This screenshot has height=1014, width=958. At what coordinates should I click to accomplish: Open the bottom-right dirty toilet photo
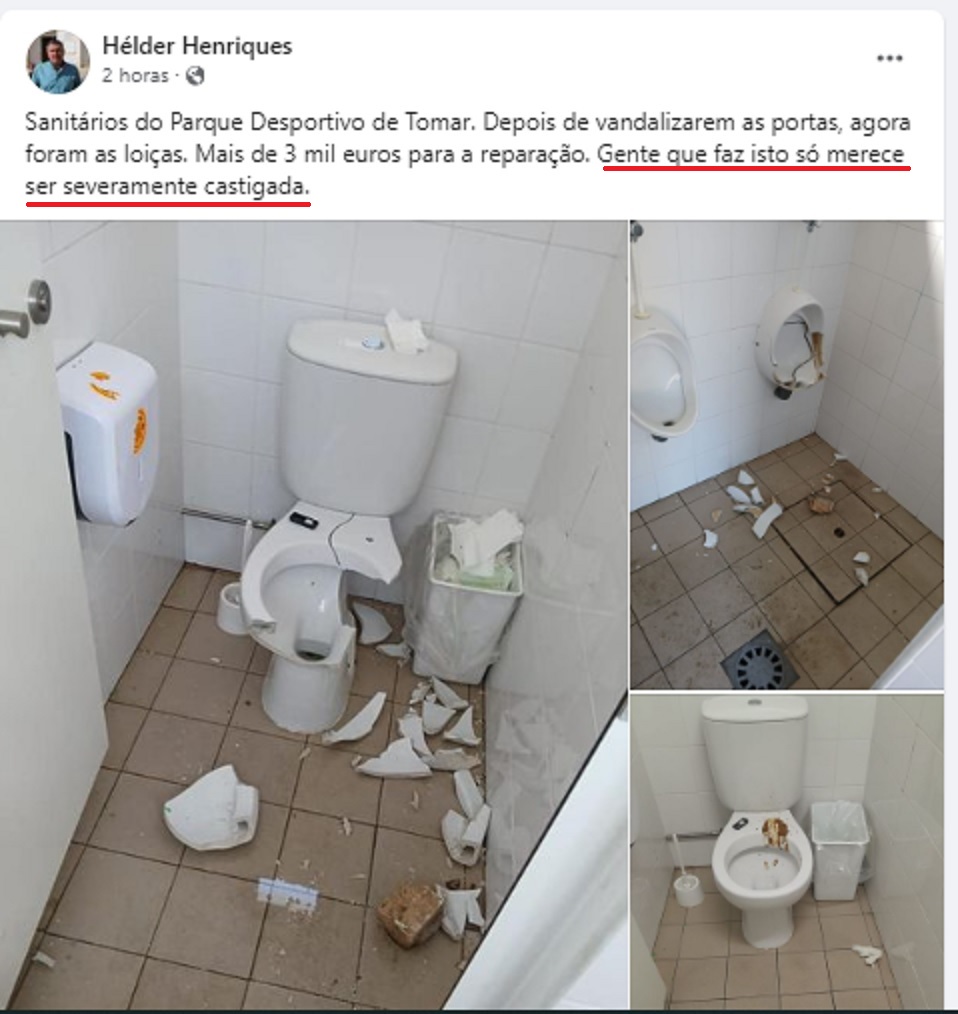click(787, 850)
